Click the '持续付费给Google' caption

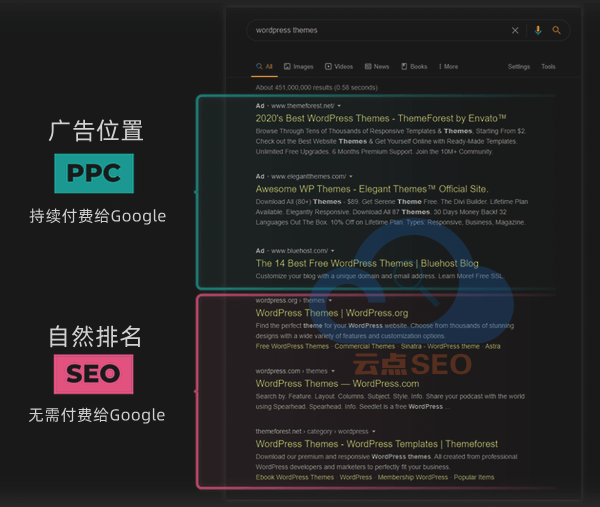(x=98, y=216)
